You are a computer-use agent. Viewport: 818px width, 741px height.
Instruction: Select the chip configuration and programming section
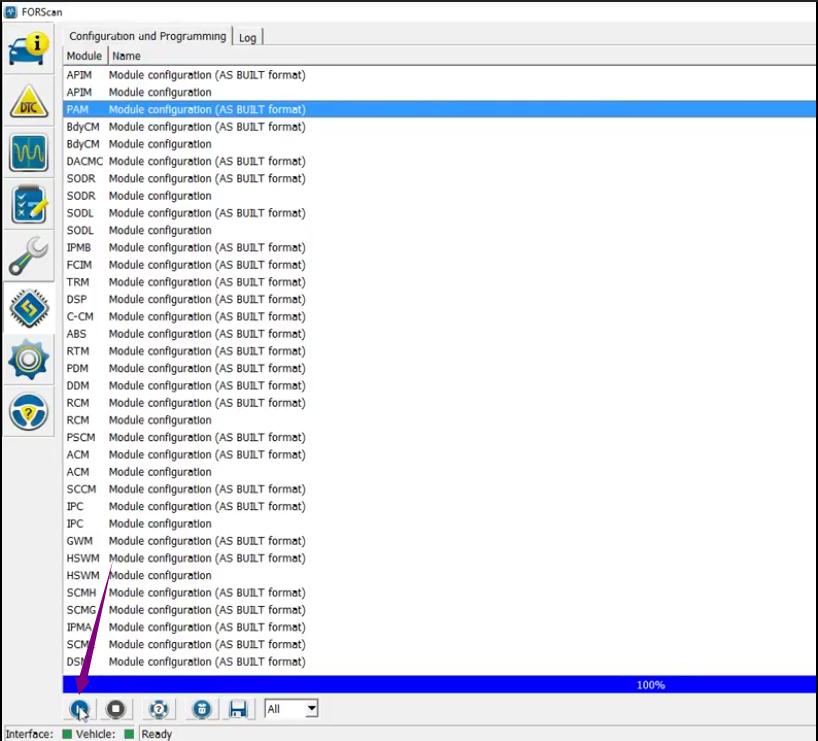click(x=29, y=308)
